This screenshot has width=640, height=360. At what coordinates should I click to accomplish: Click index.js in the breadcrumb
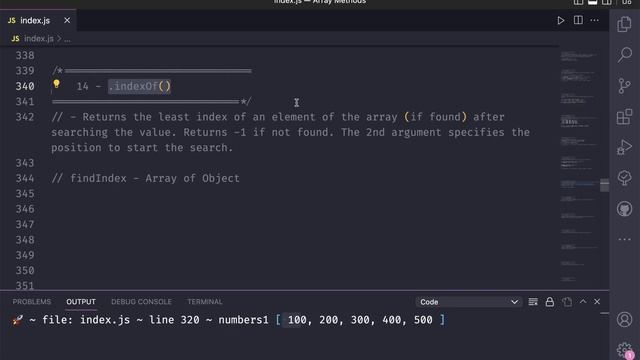point(38,39)
